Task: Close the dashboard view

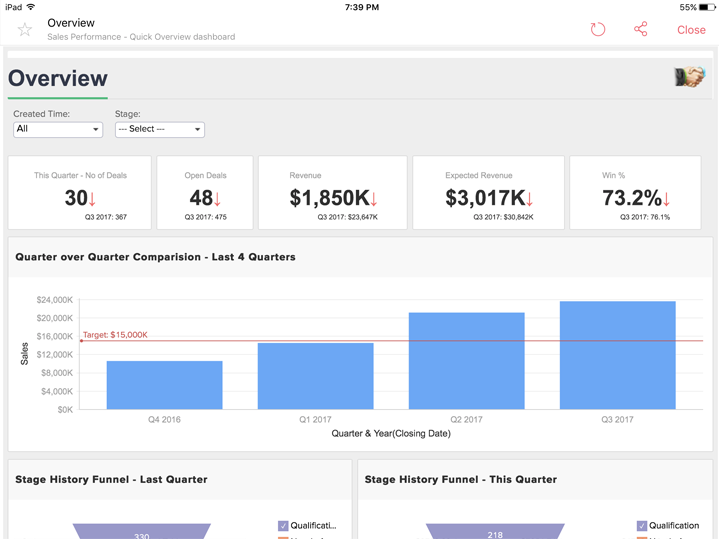Action: tap(691, 30)
